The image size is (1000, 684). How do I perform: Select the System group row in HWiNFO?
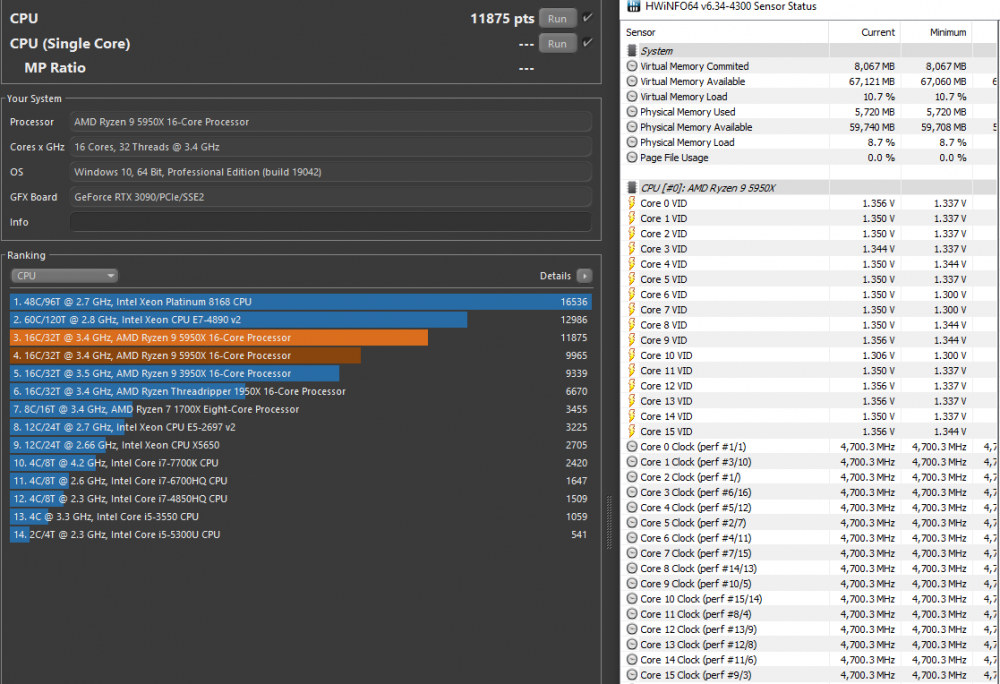coord(810,50)
